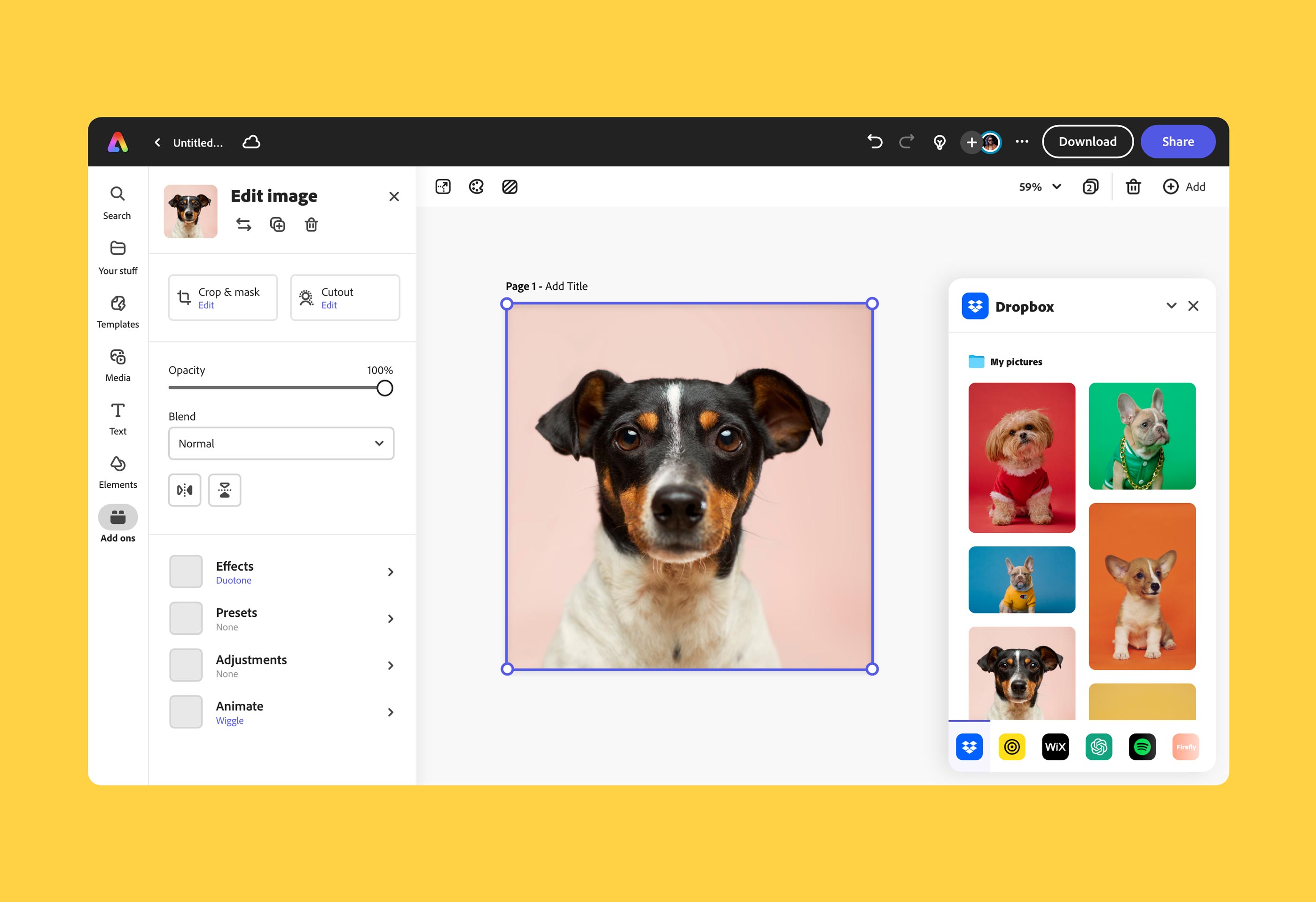1316x902 pixels.
Task: Click the Effects preview swatch
Action: 186,572
